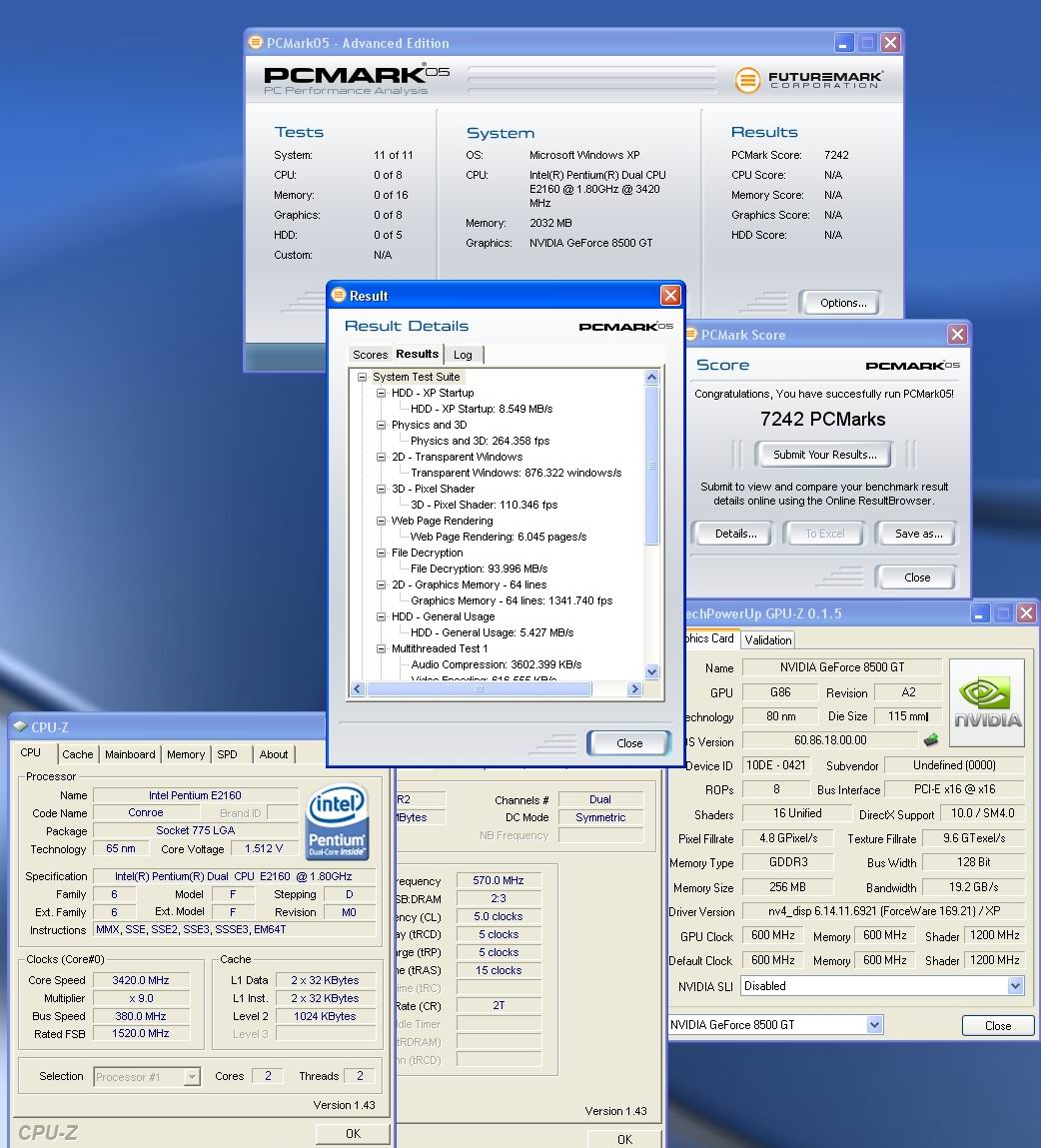
Task: Close the PCMark Score window with X
Action: (x=957, y=335)
